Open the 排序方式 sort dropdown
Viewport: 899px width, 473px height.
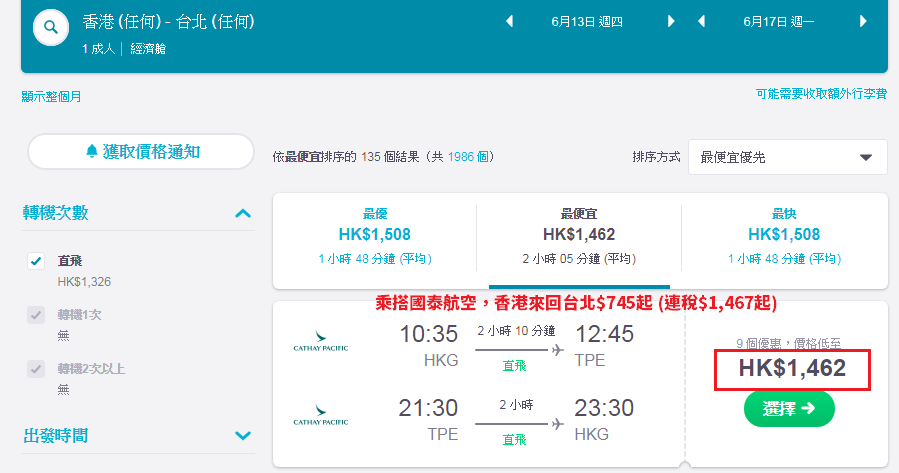788,157
